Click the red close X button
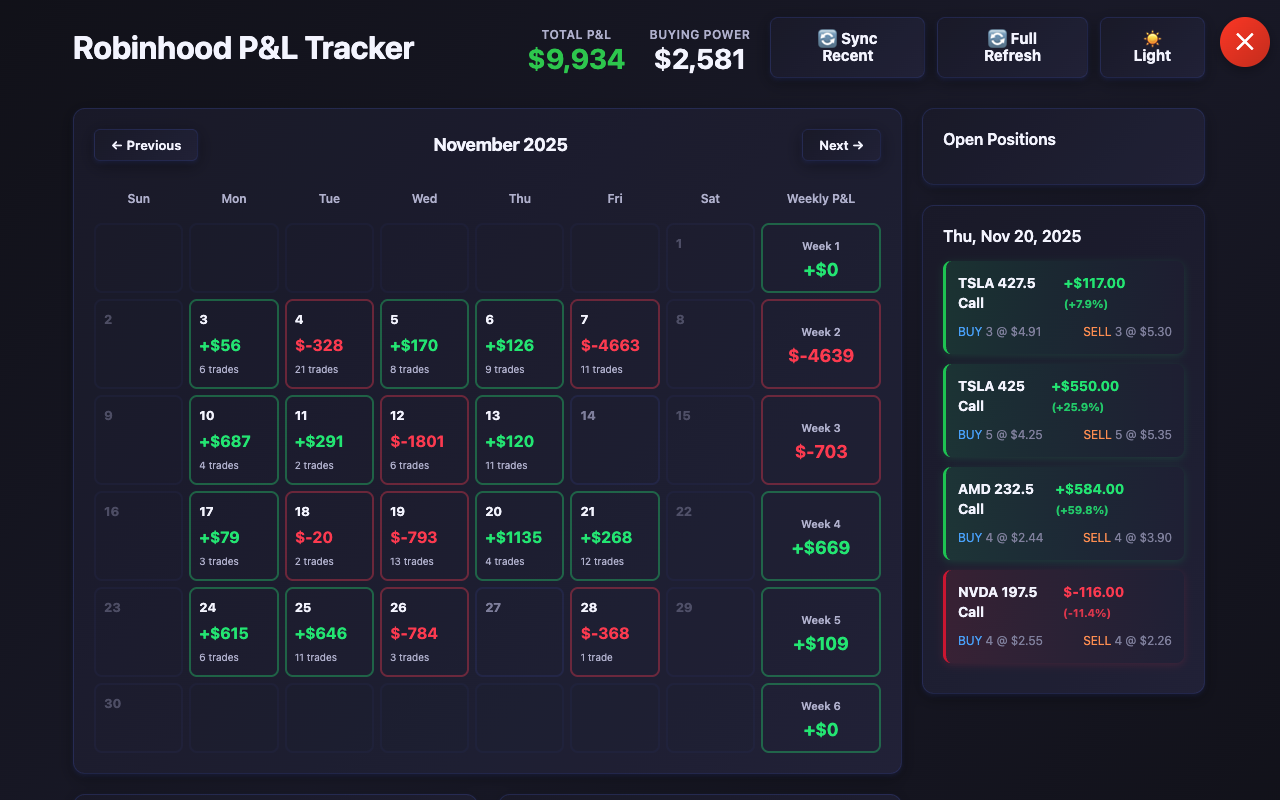 pos(1244,42)
